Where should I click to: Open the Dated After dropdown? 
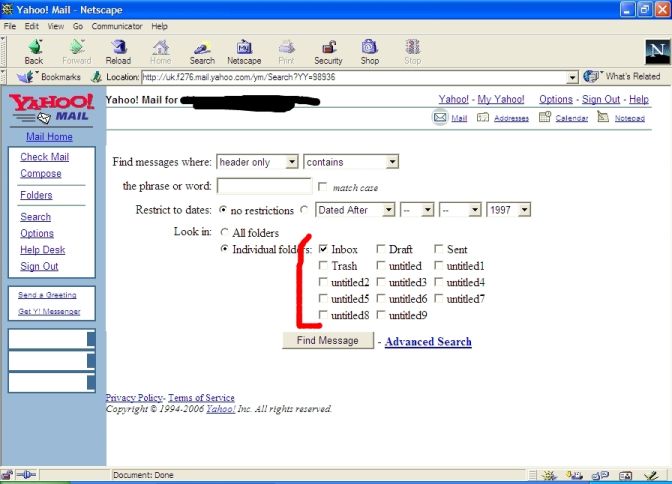pyautogui.click(x=355, y=210)
